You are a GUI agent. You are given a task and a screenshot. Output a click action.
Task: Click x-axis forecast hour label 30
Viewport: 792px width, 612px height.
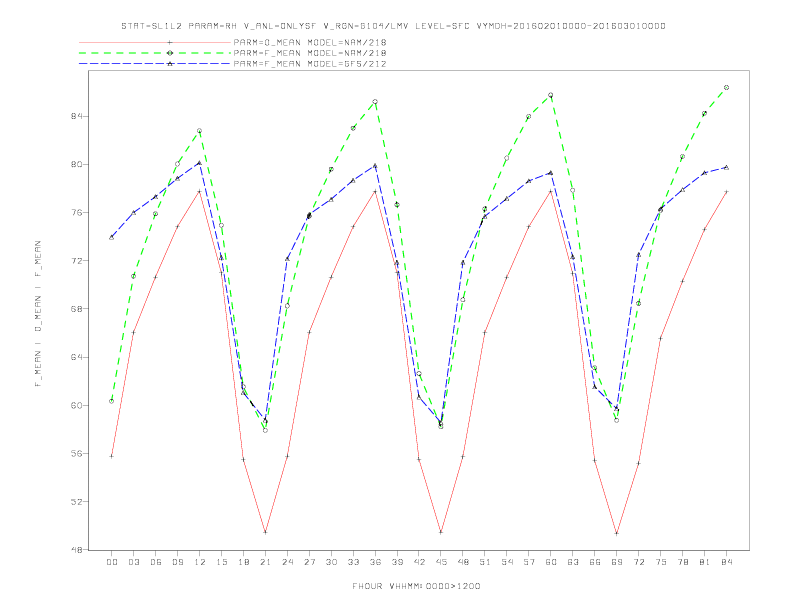coord(331,562)
